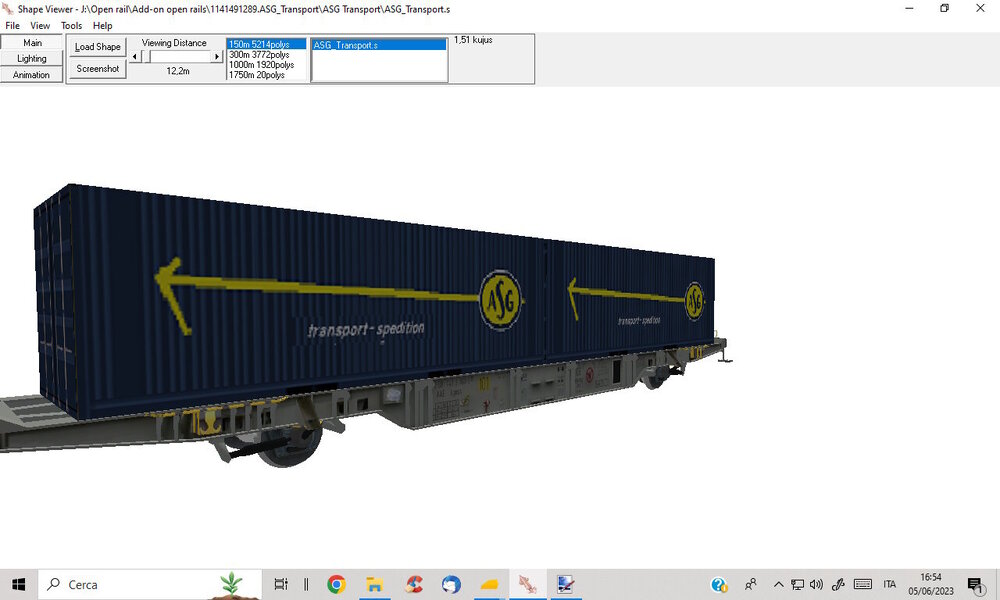This screenshot has width=1000, height=600.
Task: Change ITA input language indicator
Action: pos(890,584)
